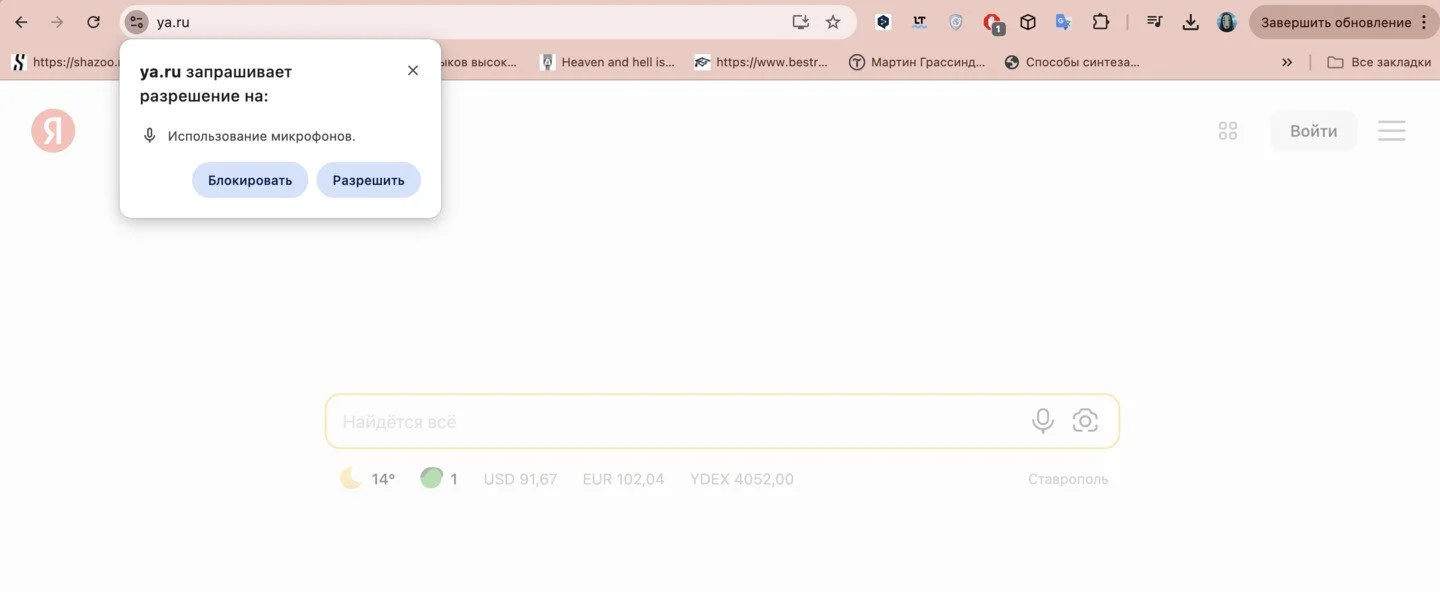
Task: Open the media controls icon
Action: coord(1154,22)
